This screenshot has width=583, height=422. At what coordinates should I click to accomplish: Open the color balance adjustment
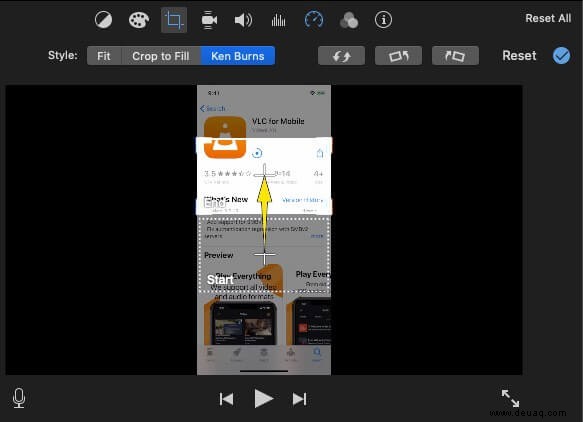pyautogui.click(x=103, y=20)
